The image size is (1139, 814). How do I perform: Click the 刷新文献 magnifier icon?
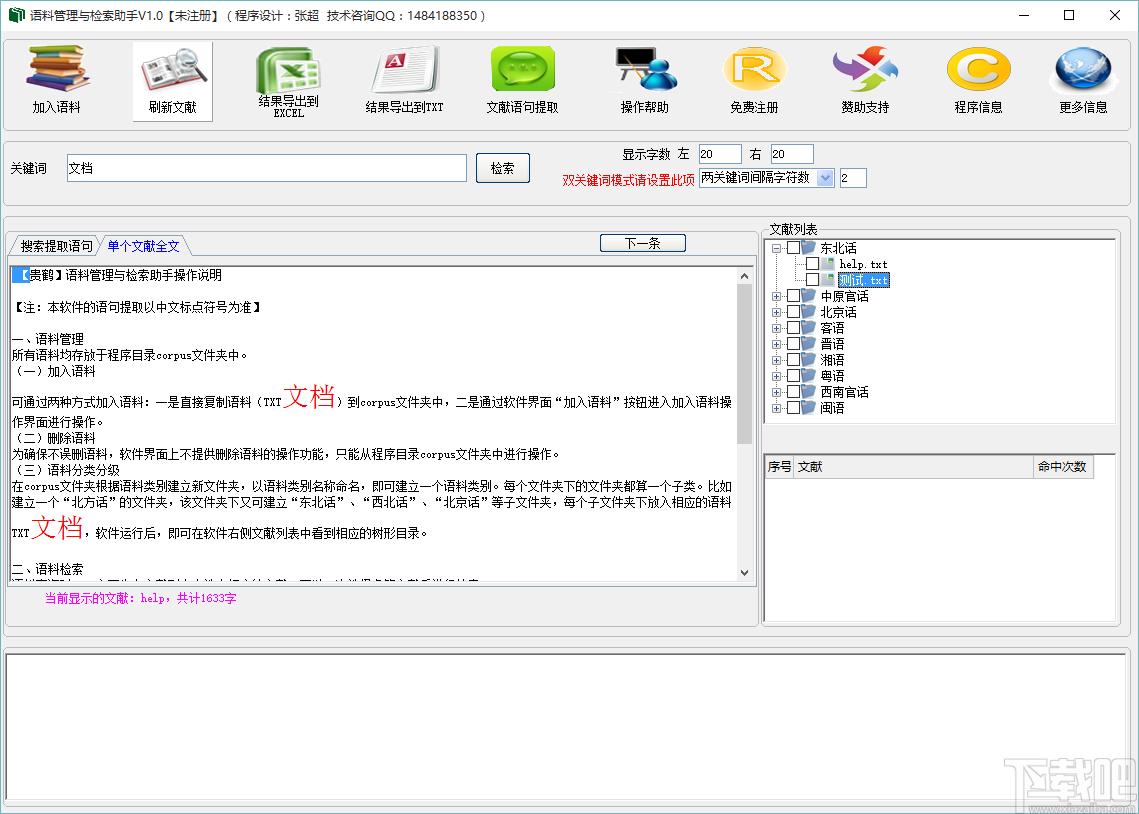(x=173, y=70)
